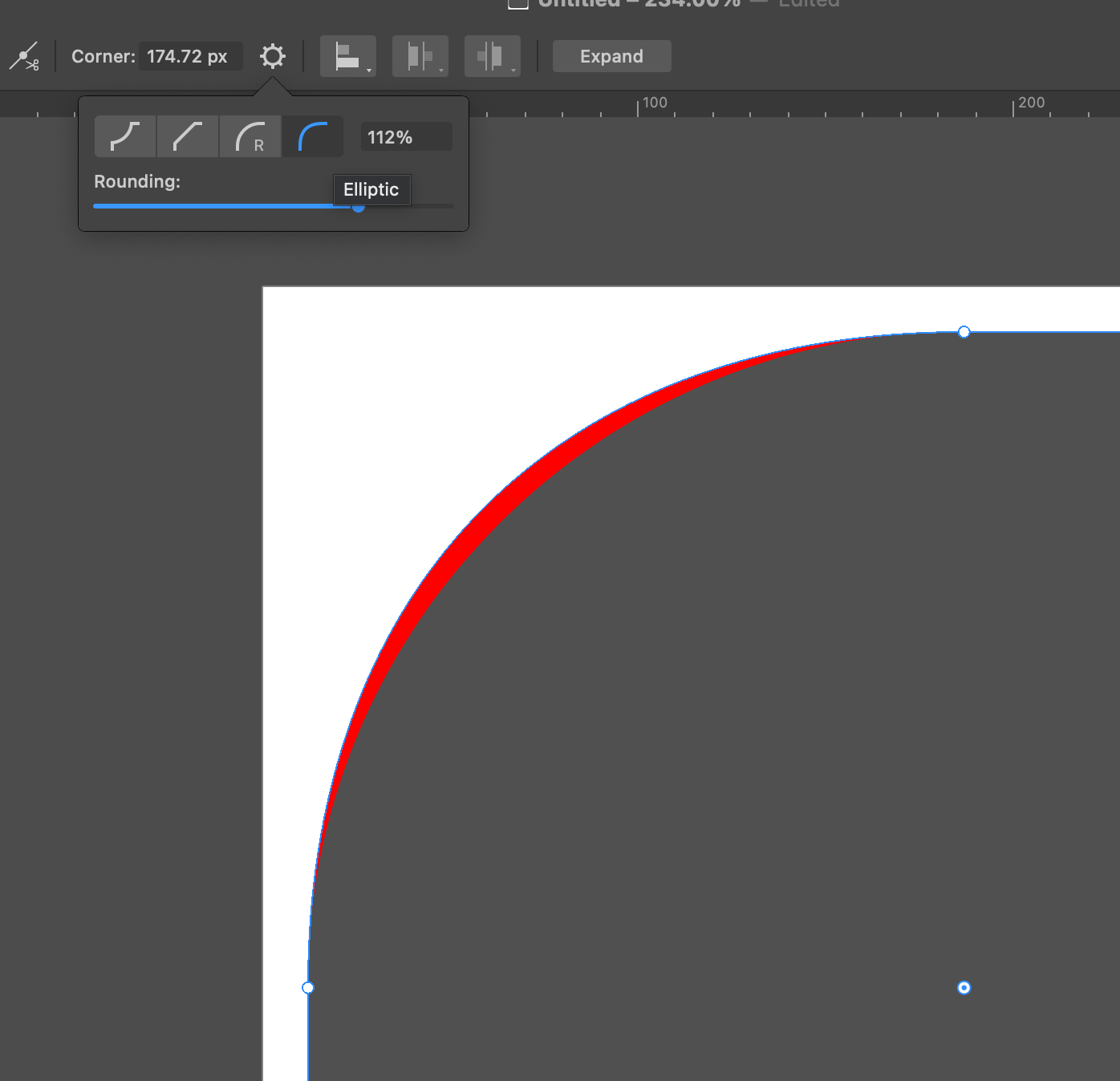Click the ruler mark labeled 100
Image resolution: width=1120 pixels, height=1081 pixels.
(654, 103)
